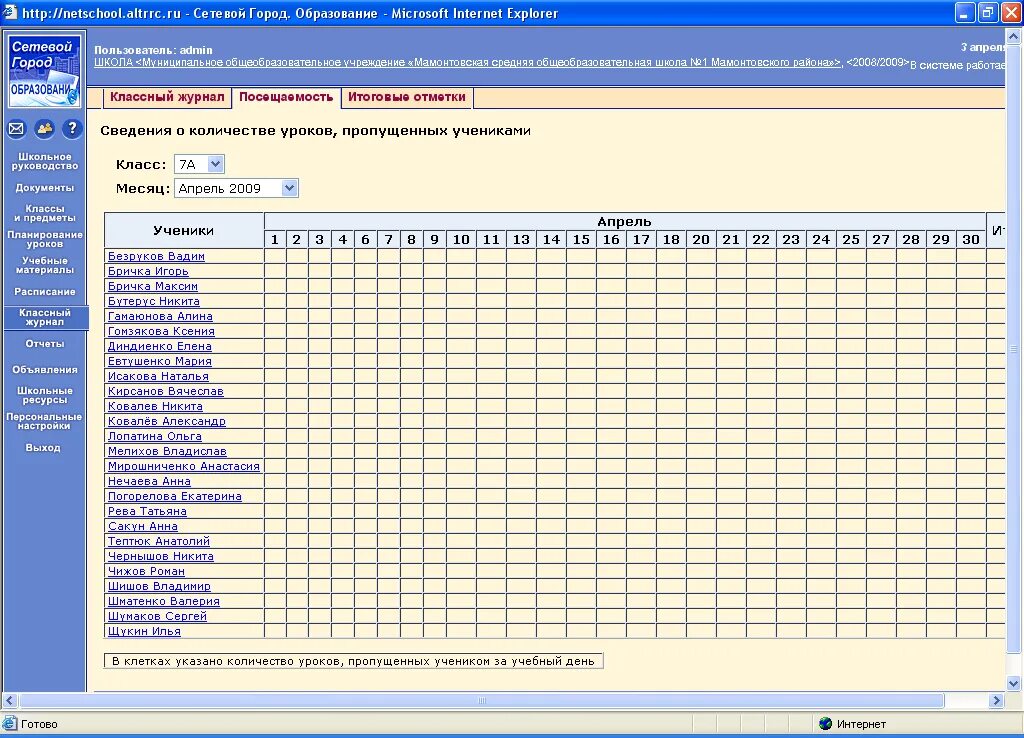Open student Чижов Роман
This screenshot has width=1024, height=738.
[146, 571]
